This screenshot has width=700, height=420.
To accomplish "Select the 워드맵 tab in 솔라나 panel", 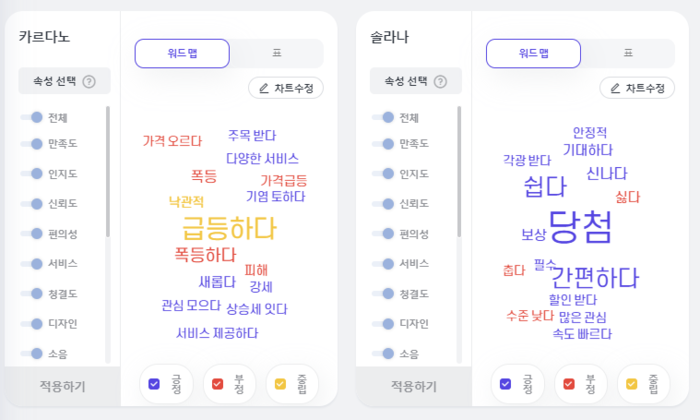I will [533, 54].
